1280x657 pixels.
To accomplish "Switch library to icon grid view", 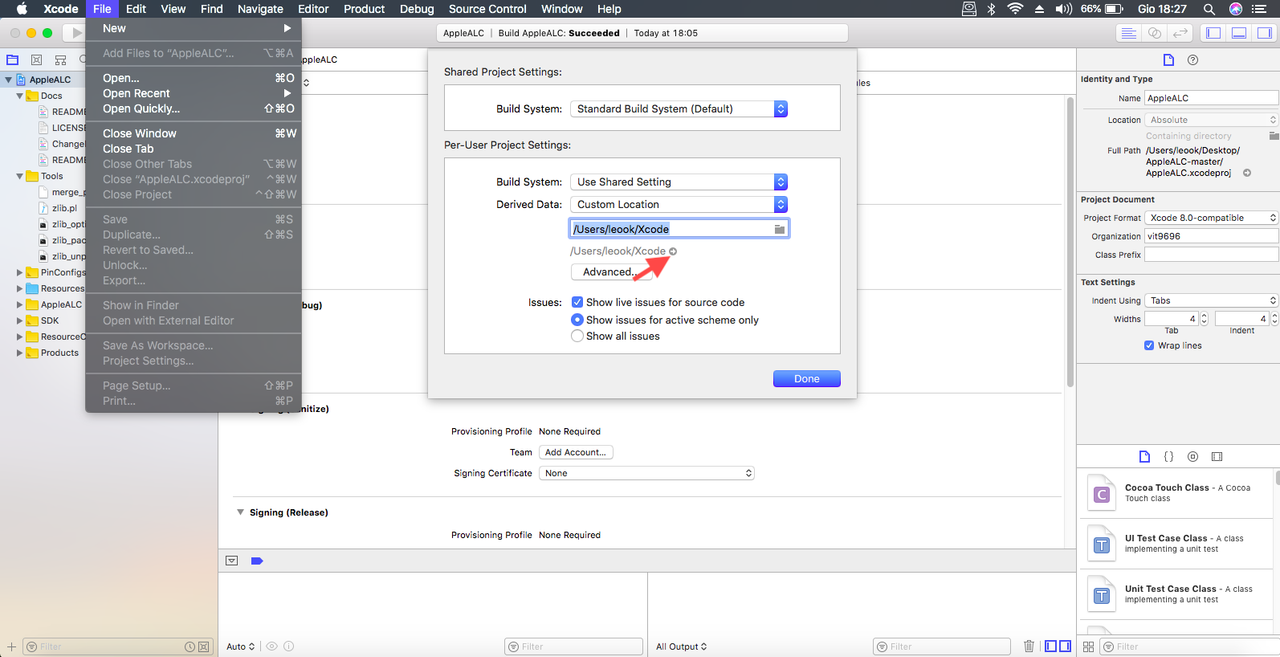I will [x=1090, y=646].
